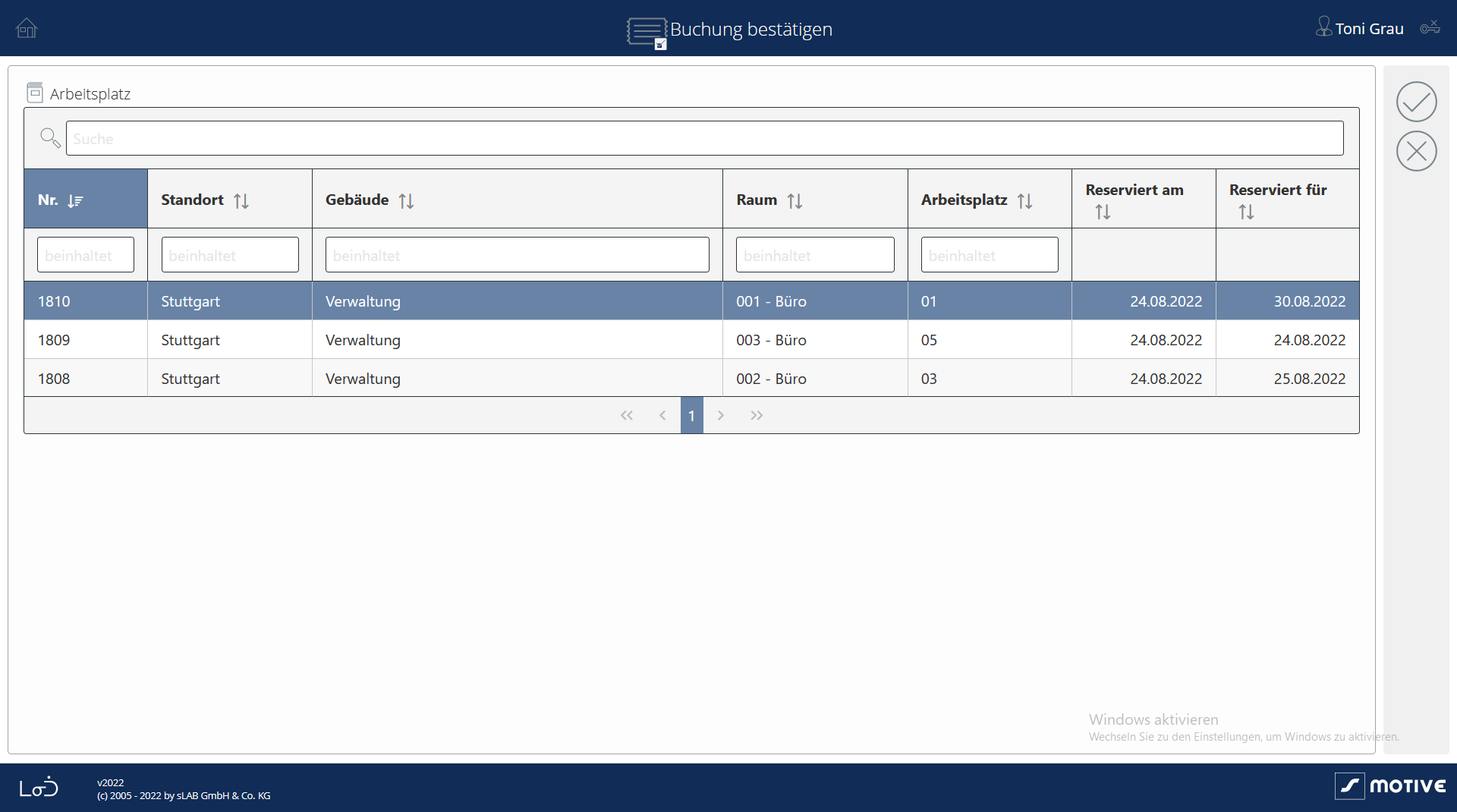Go to next page

721,415
